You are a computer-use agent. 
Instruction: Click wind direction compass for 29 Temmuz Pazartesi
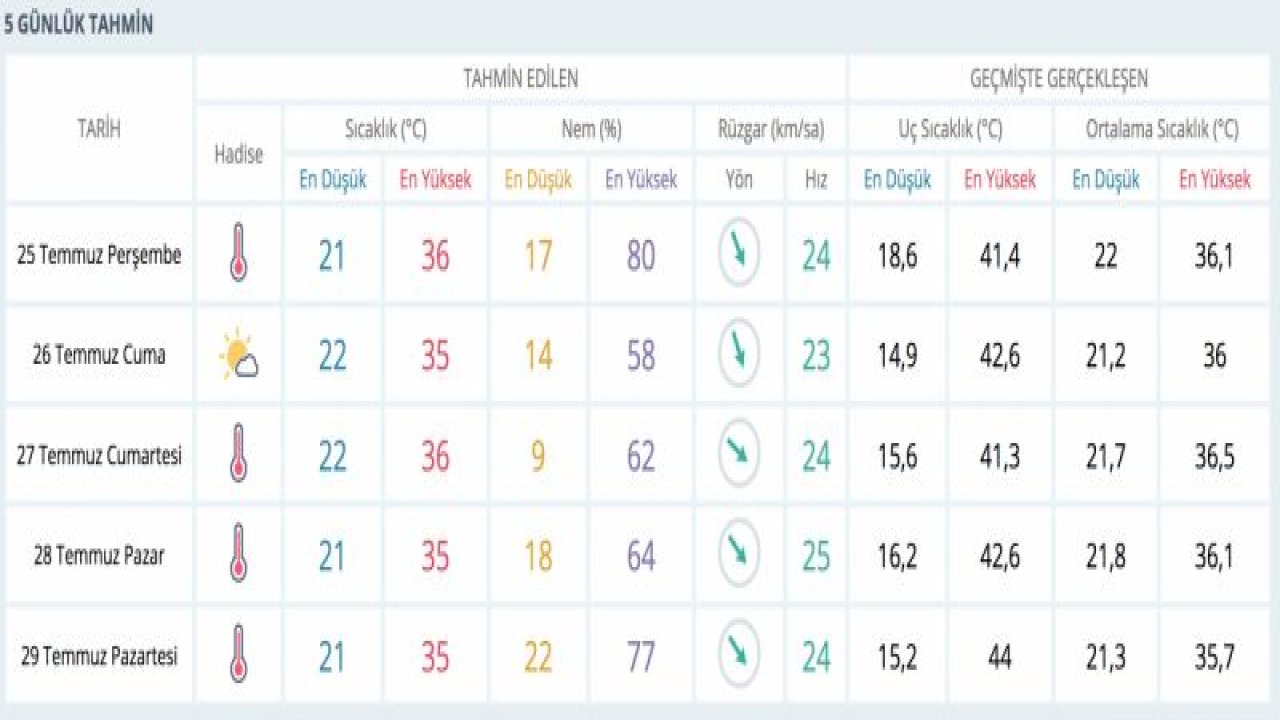pyautogui.click(x=739, y=654)
